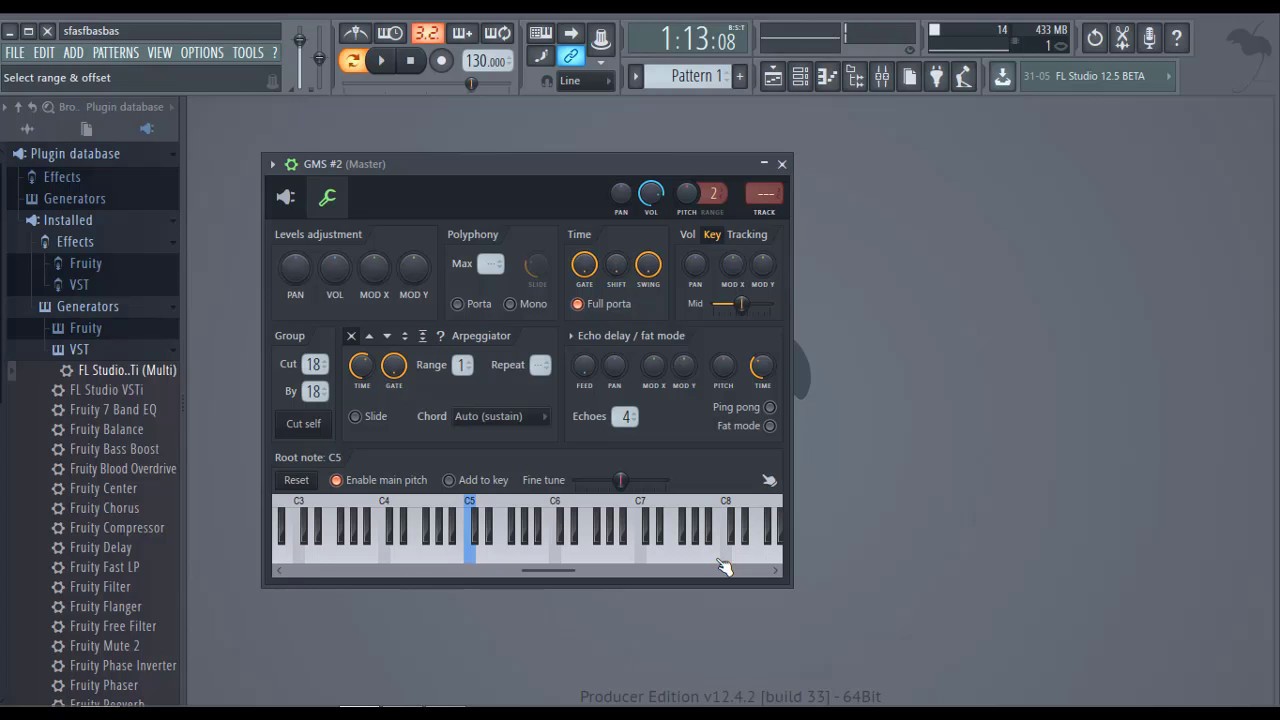
Task: Click the arrow left of GMS #2 title
Action: (273, 164)
